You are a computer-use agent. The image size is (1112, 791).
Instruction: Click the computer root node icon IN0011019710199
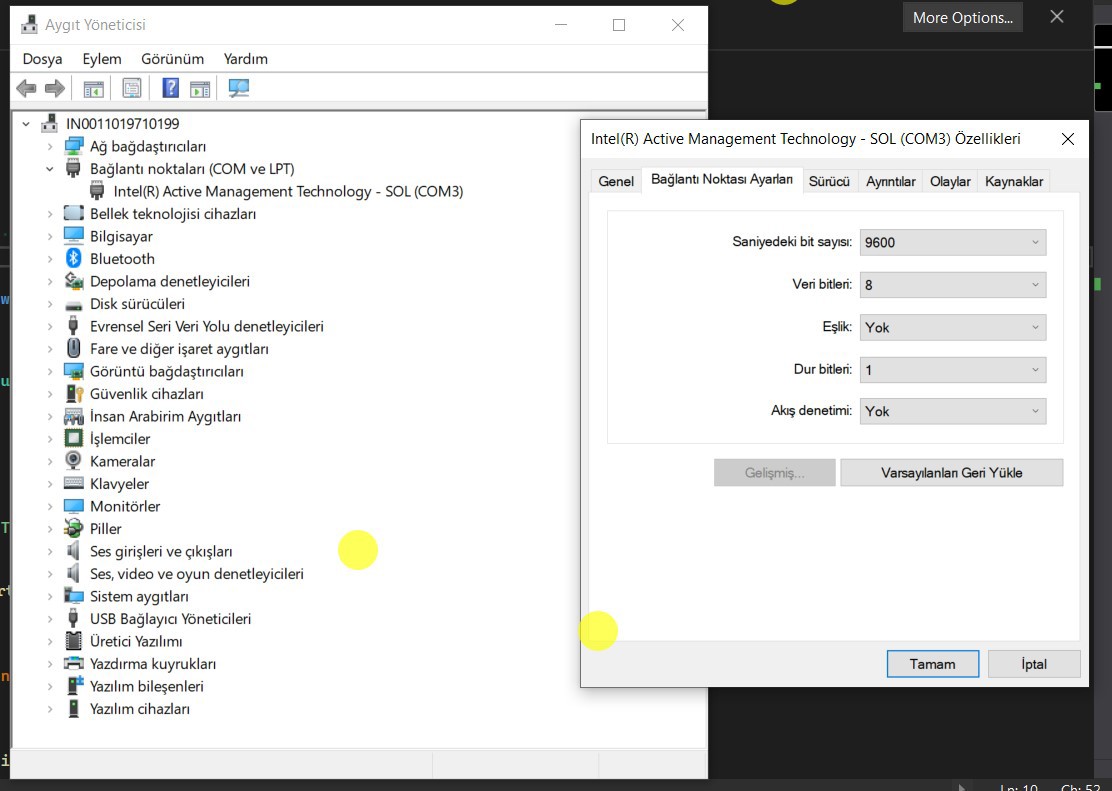(x=49, y=123)
